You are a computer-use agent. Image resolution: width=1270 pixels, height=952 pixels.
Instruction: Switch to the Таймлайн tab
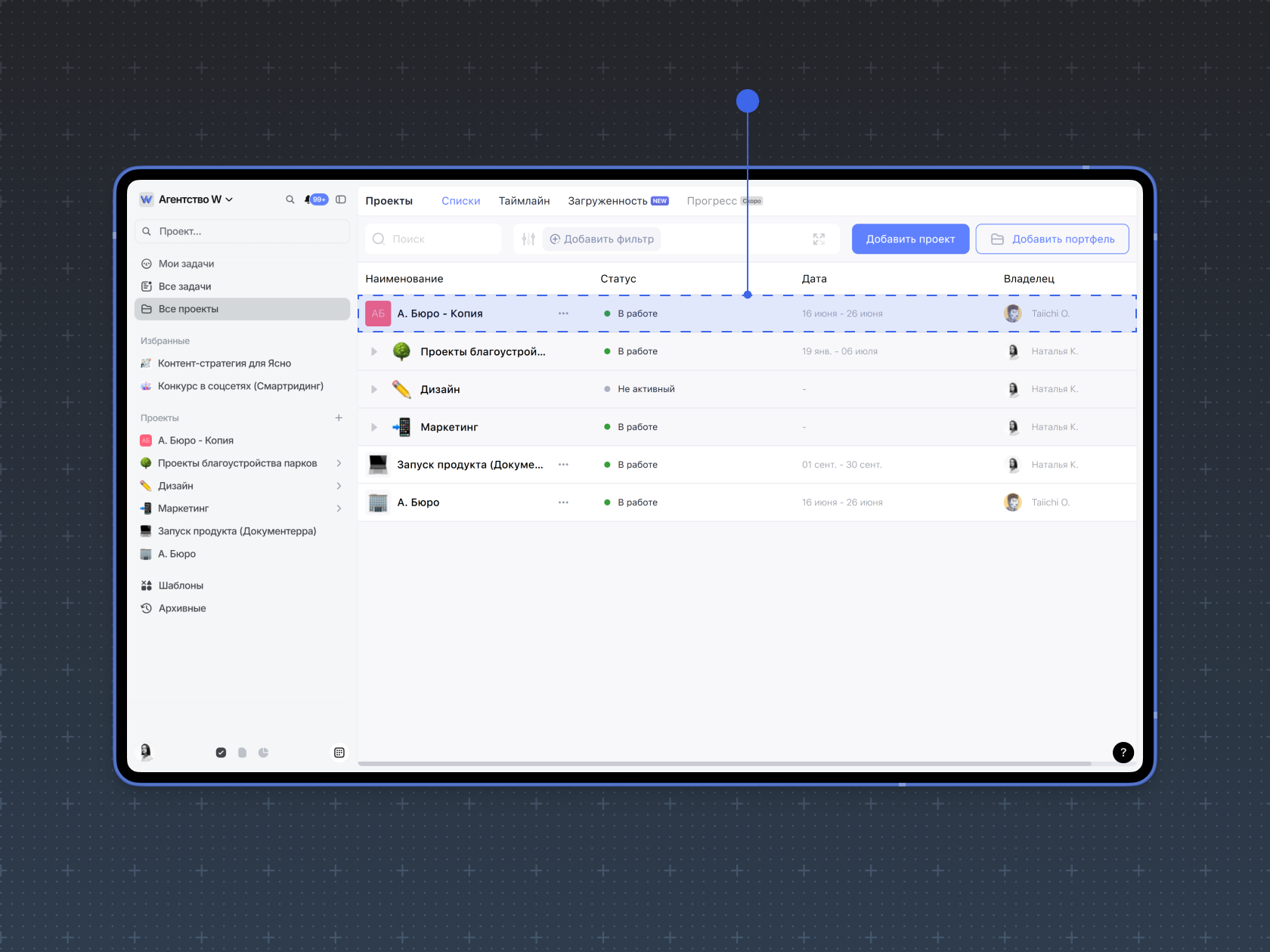(x=524, y=201)
